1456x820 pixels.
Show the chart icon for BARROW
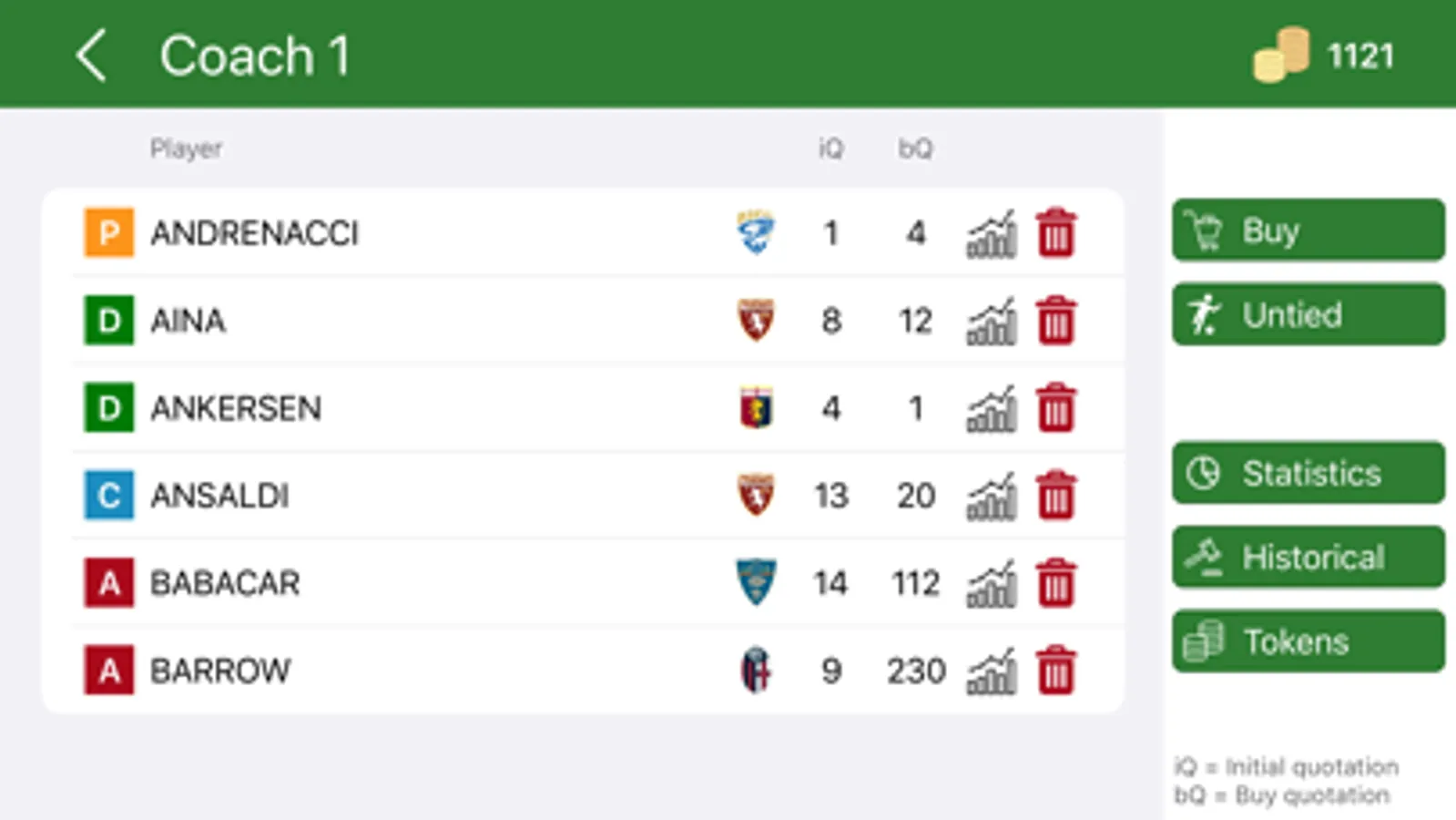pyautogui.click(x=991, y=671)
